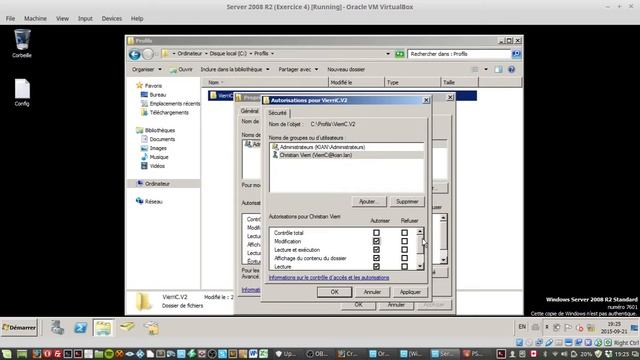
Task: Uncheck Autoriser for Modification
Action: click(376, 241)
